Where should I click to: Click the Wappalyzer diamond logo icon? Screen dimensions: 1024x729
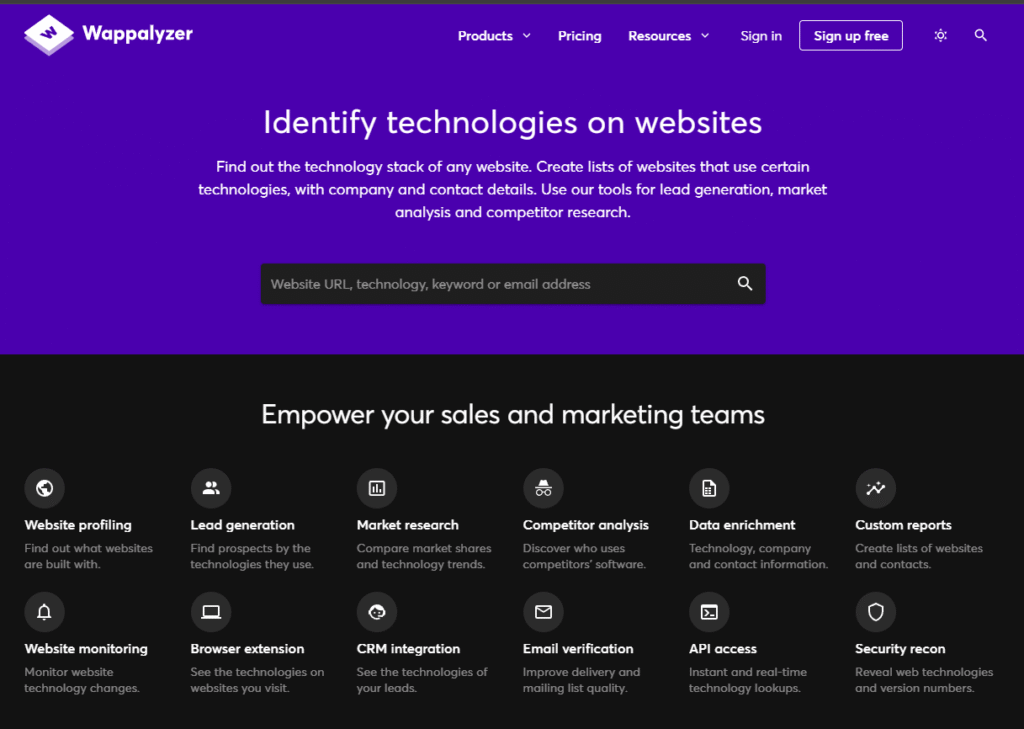49,35
